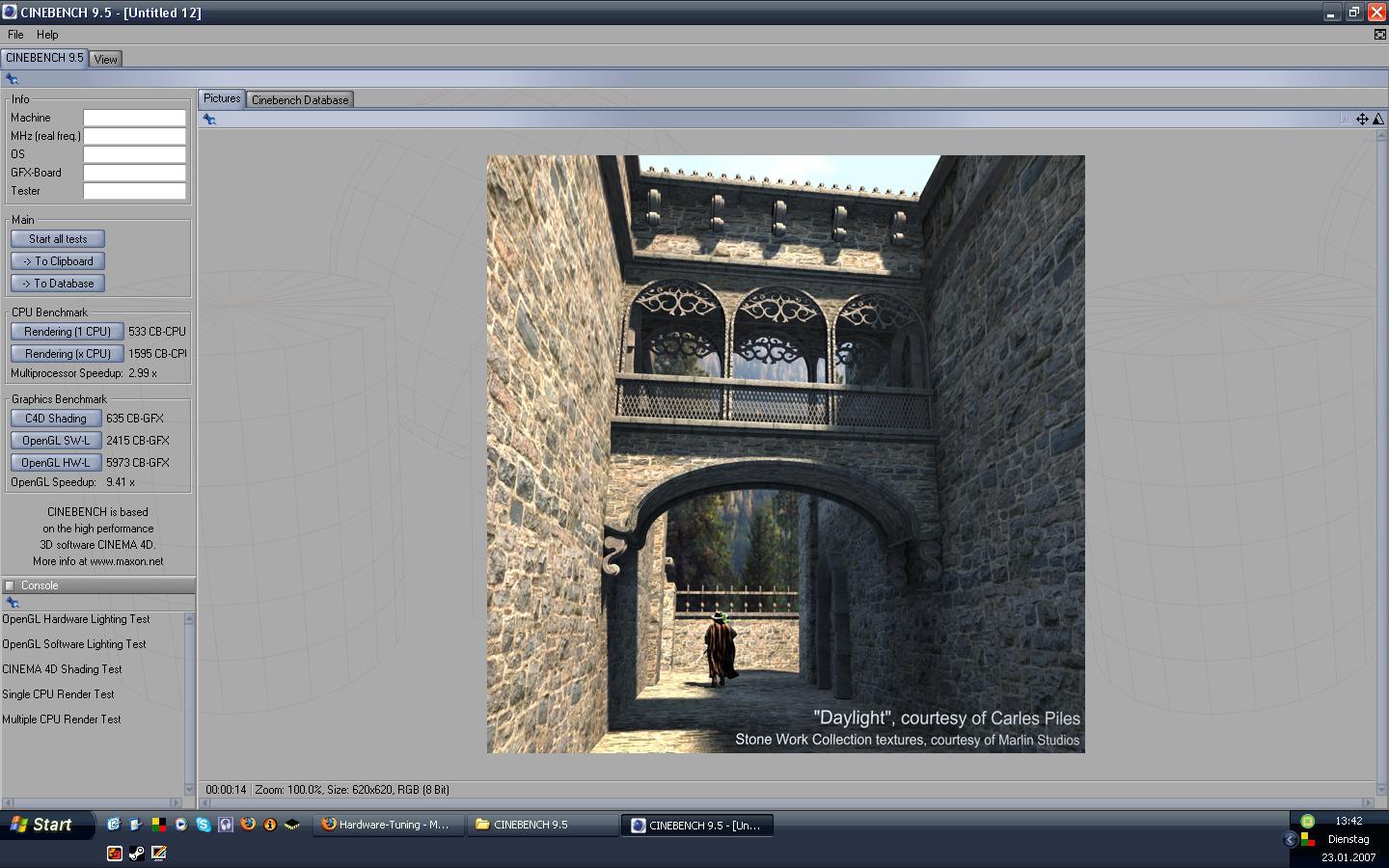The width and height of the screenshot is (1389, 868).
Task: Click the red-green-yellow squares quick launch icon
Action: point(158,825)
